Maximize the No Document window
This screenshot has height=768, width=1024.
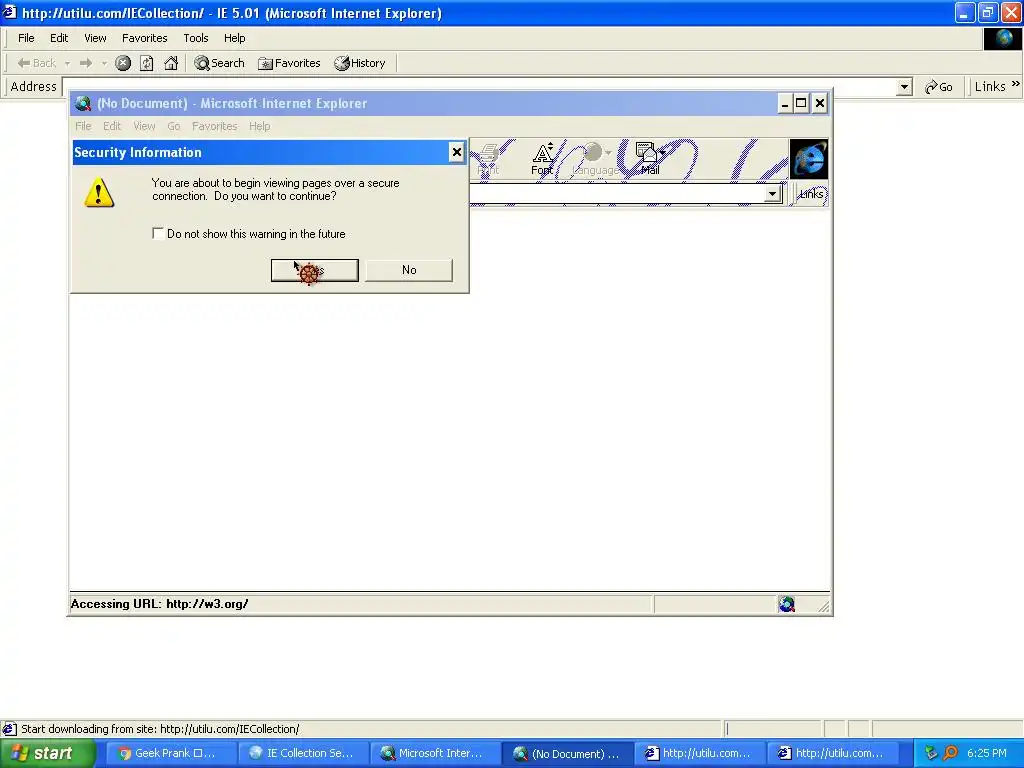coord(801,103)
